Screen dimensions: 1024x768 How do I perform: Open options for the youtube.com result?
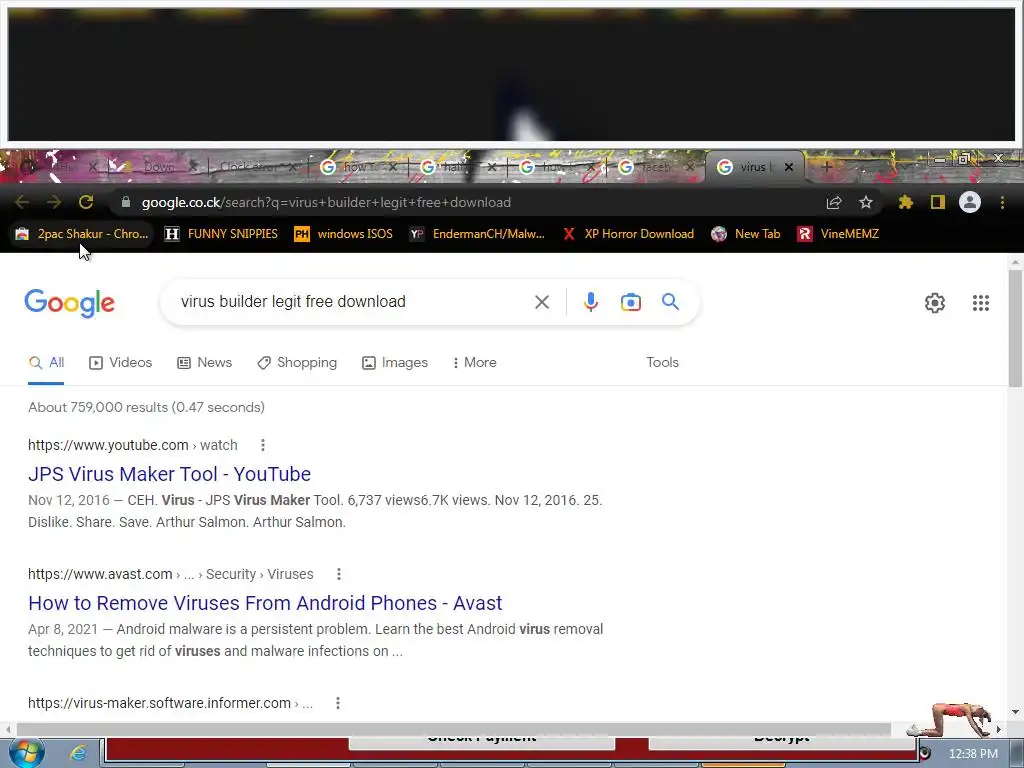[x=263, y=445]
